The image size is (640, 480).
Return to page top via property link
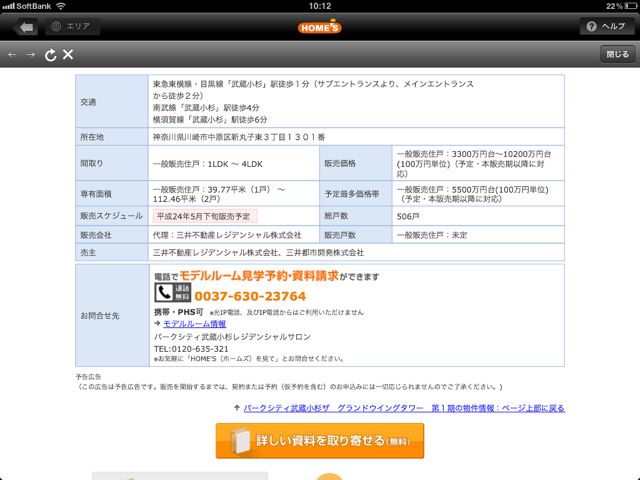pos(404,408)
